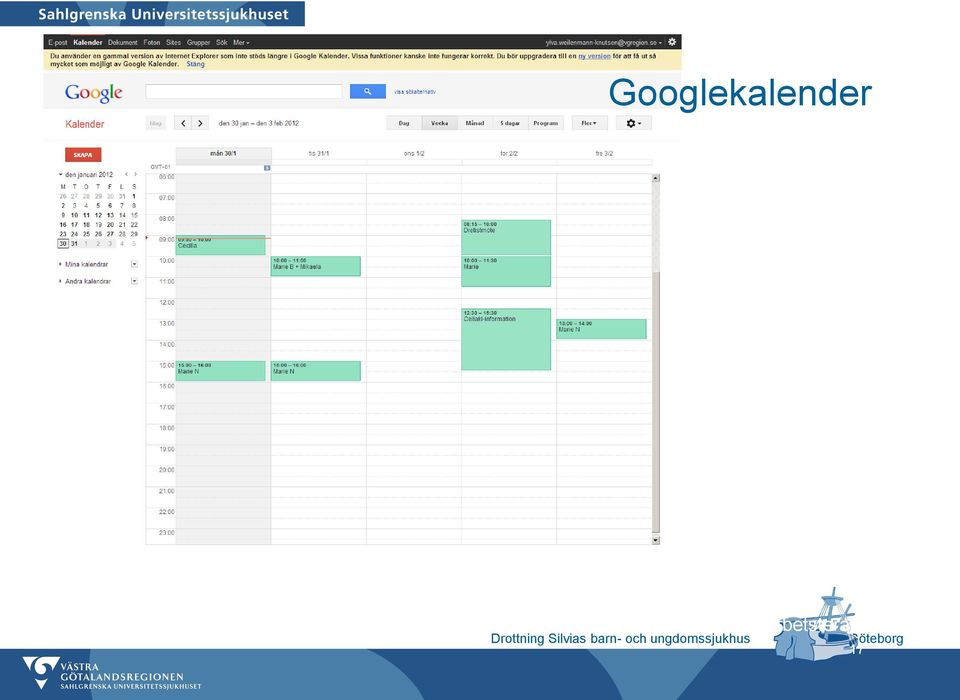Click the 'tor 2/2' day header
The height and width of the screenshot is (700, 960).
[509, 154]
